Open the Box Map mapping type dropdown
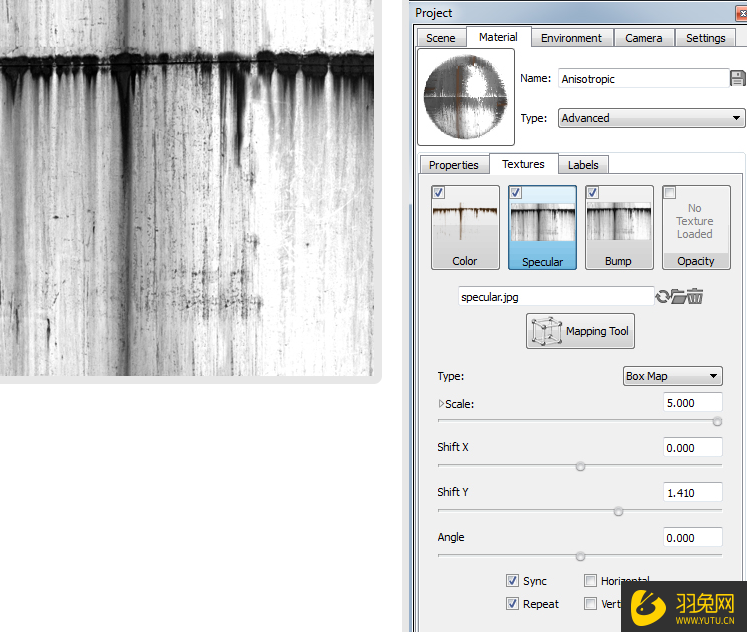The image size is (747, 632). 672,376
